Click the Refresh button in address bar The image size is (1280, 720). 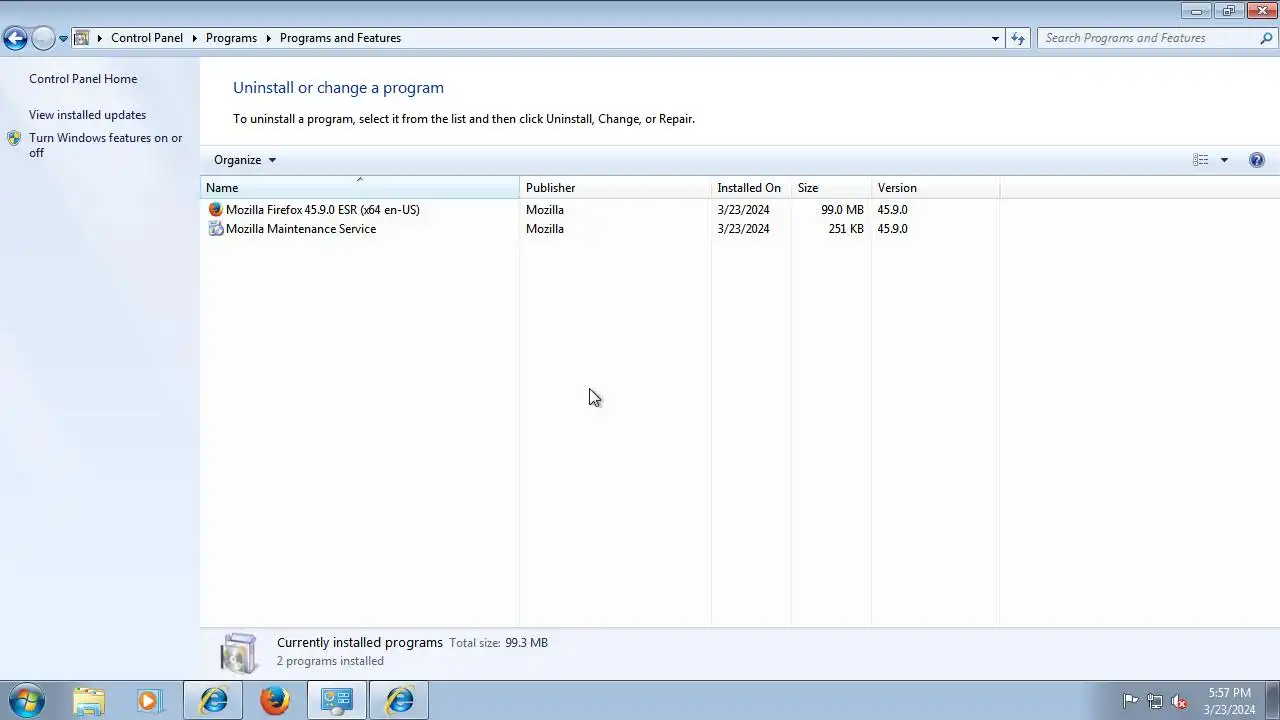pyautogui.click(x=1018, y=38)
